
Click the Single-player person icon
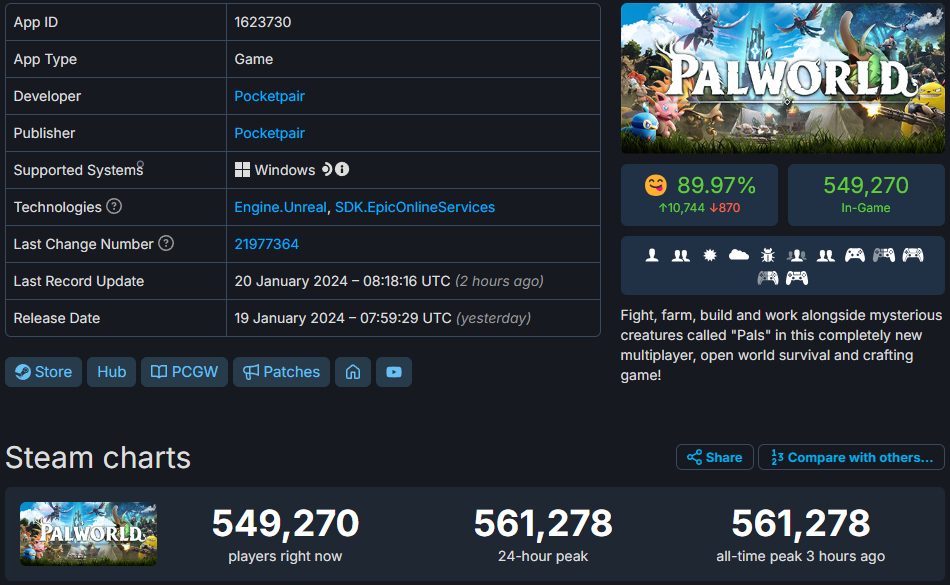(x=652, y=256)
